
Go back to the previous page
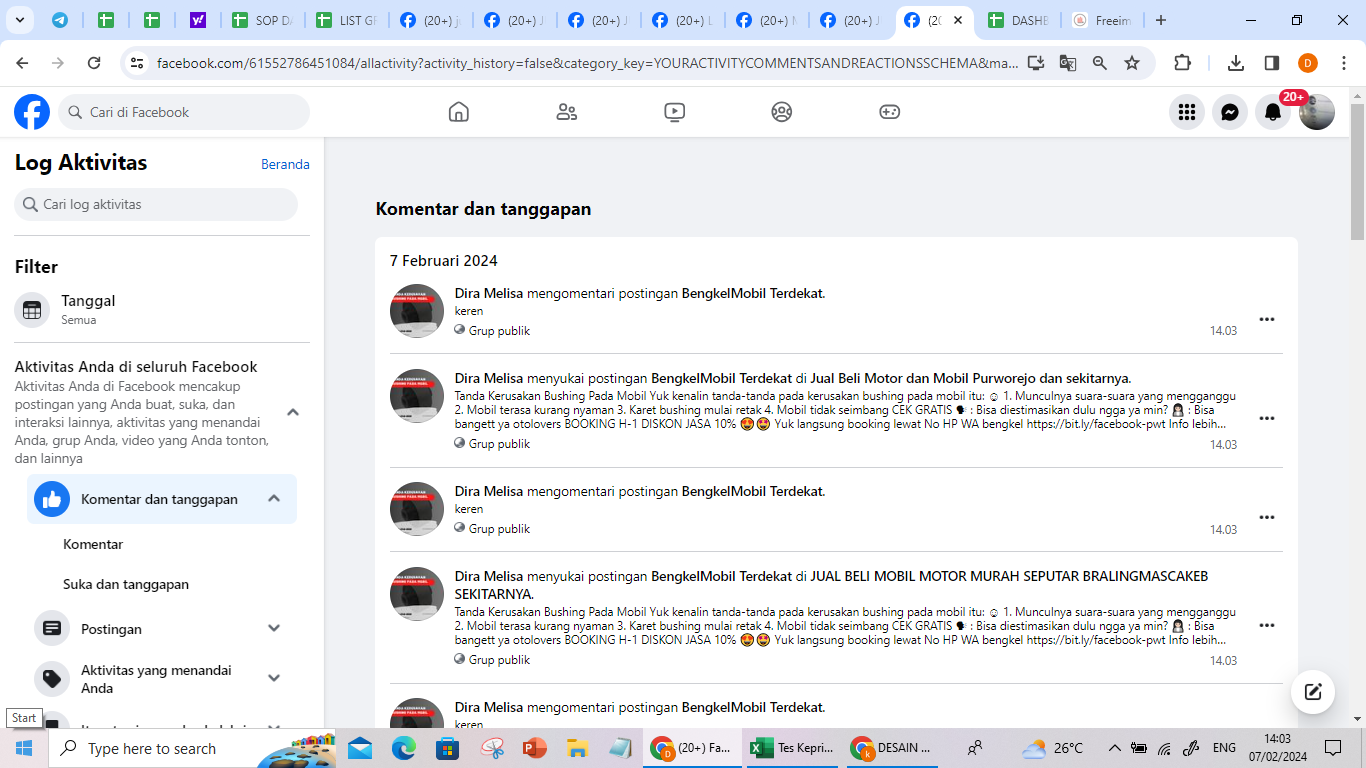pos(22,63)
